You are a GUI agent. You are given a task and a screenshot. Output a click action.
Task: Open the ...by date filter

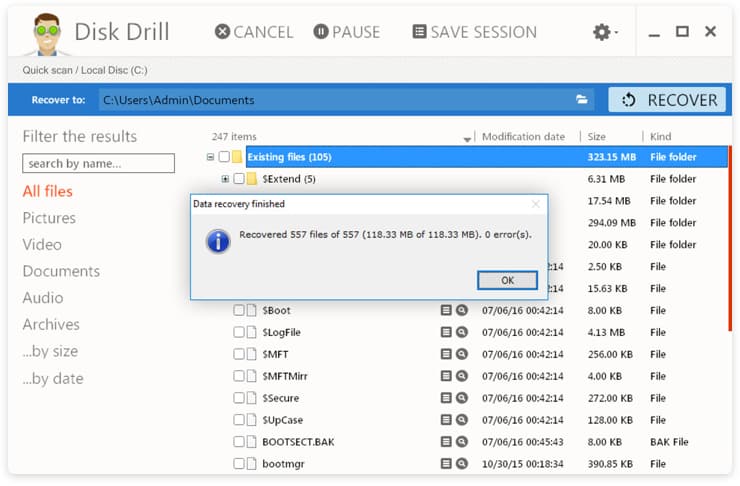coord(53,378)
